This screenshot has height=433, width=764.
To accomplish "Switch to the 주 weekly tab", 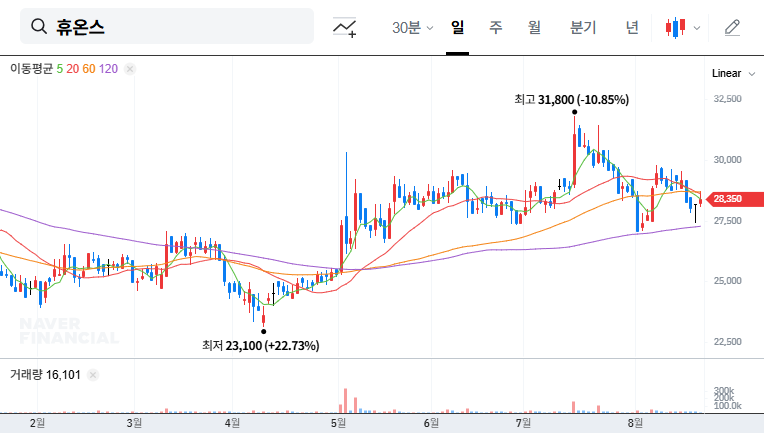I will [x=495, y=27].
